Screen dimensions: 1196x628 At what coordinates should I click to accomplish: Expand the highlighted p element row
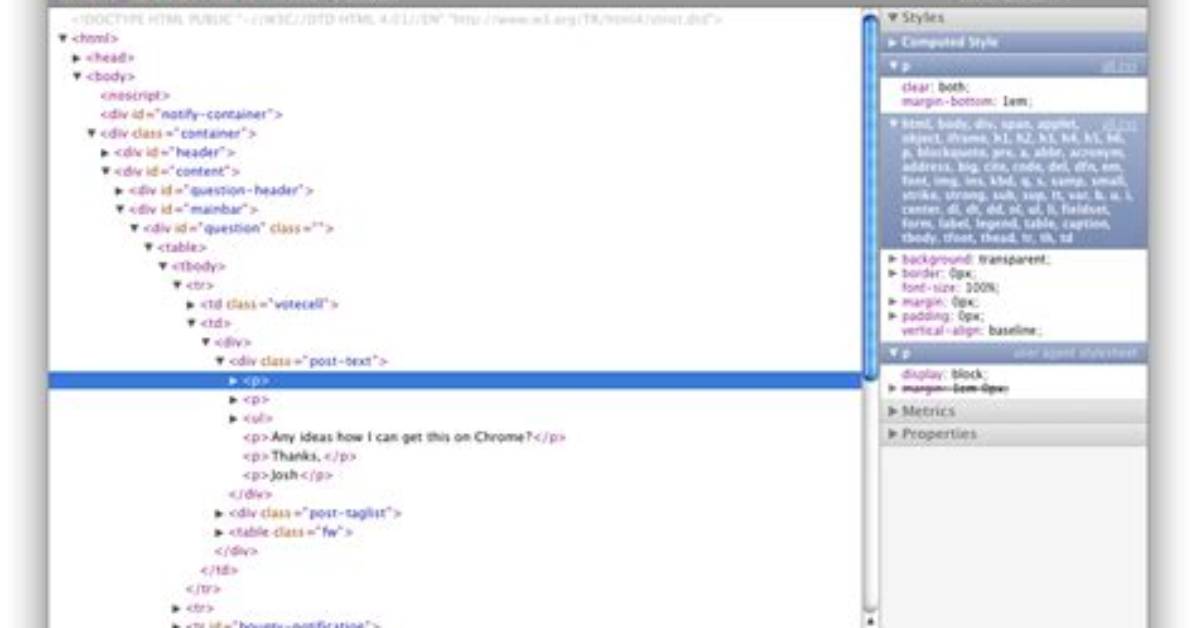coord(234,380)
